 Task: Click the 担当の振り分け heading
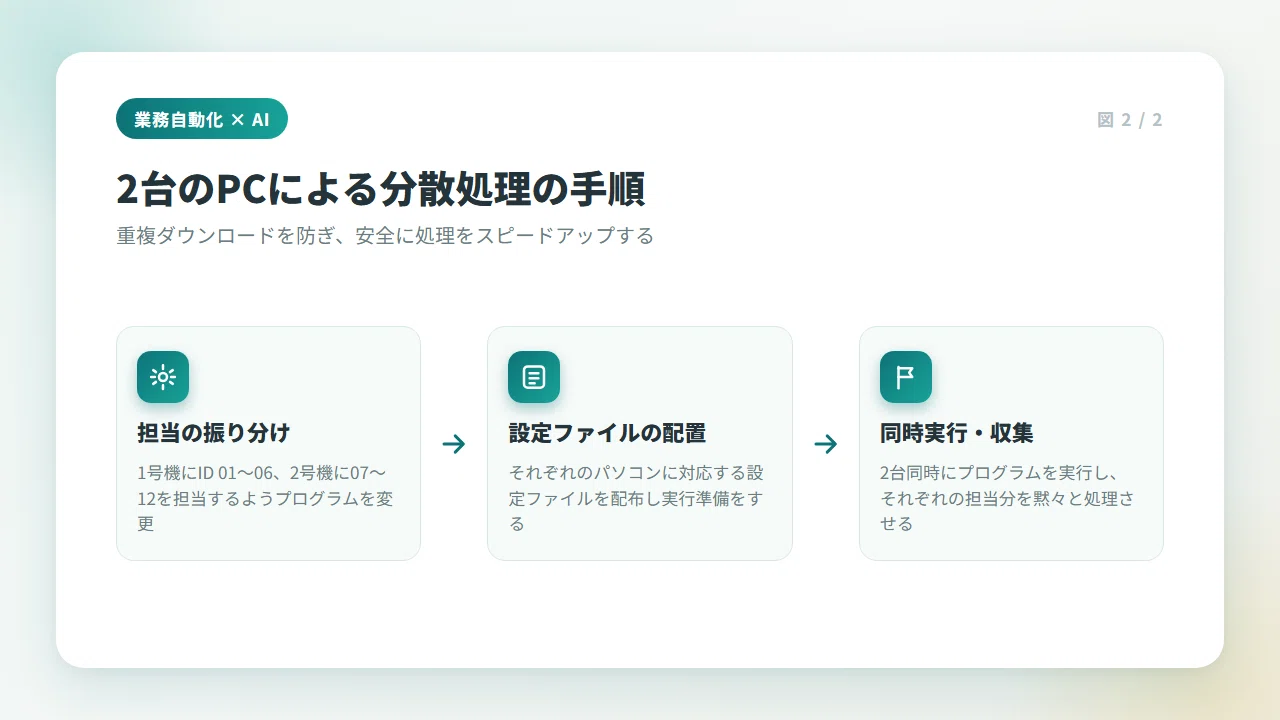pos(214,433)
